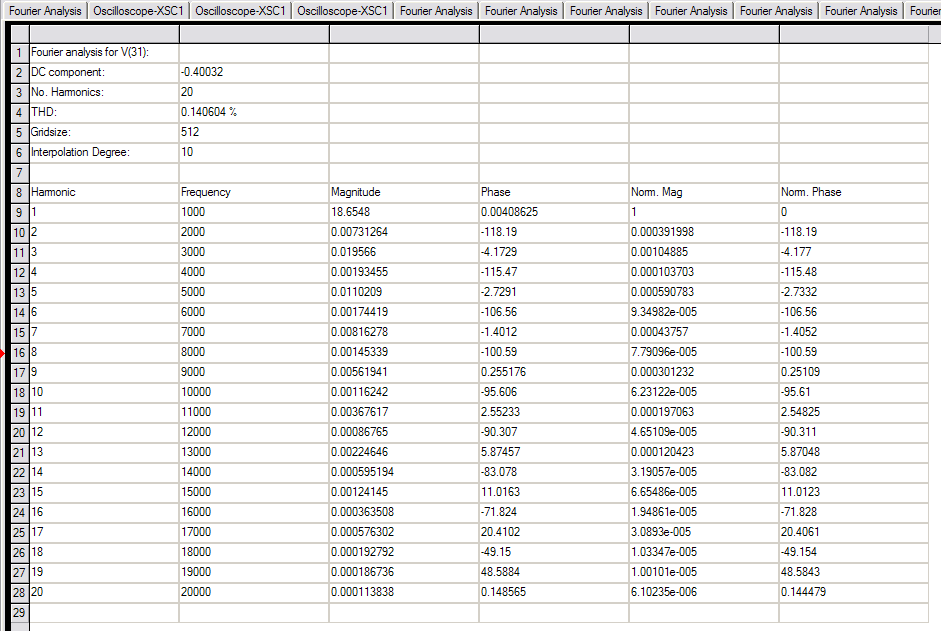Click the 'Norm. Mag' column heading cell
The image size is (941, 631).
coord(704,192)
